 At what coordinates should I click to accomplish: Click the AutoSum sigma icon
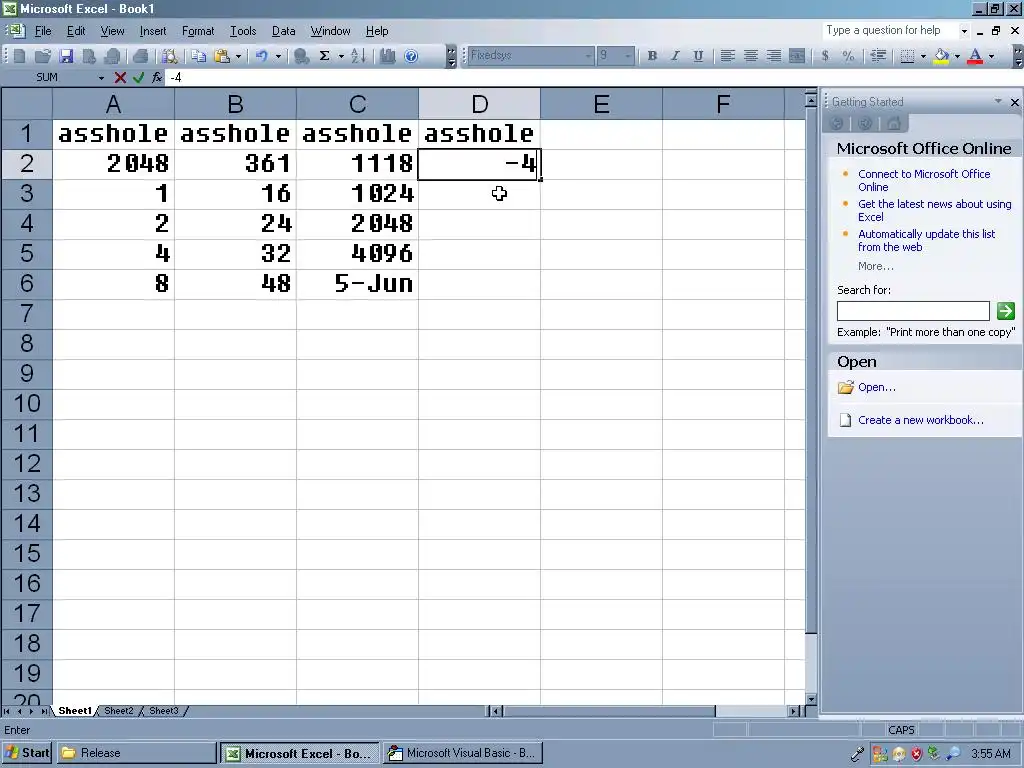[x=325, y=56]
